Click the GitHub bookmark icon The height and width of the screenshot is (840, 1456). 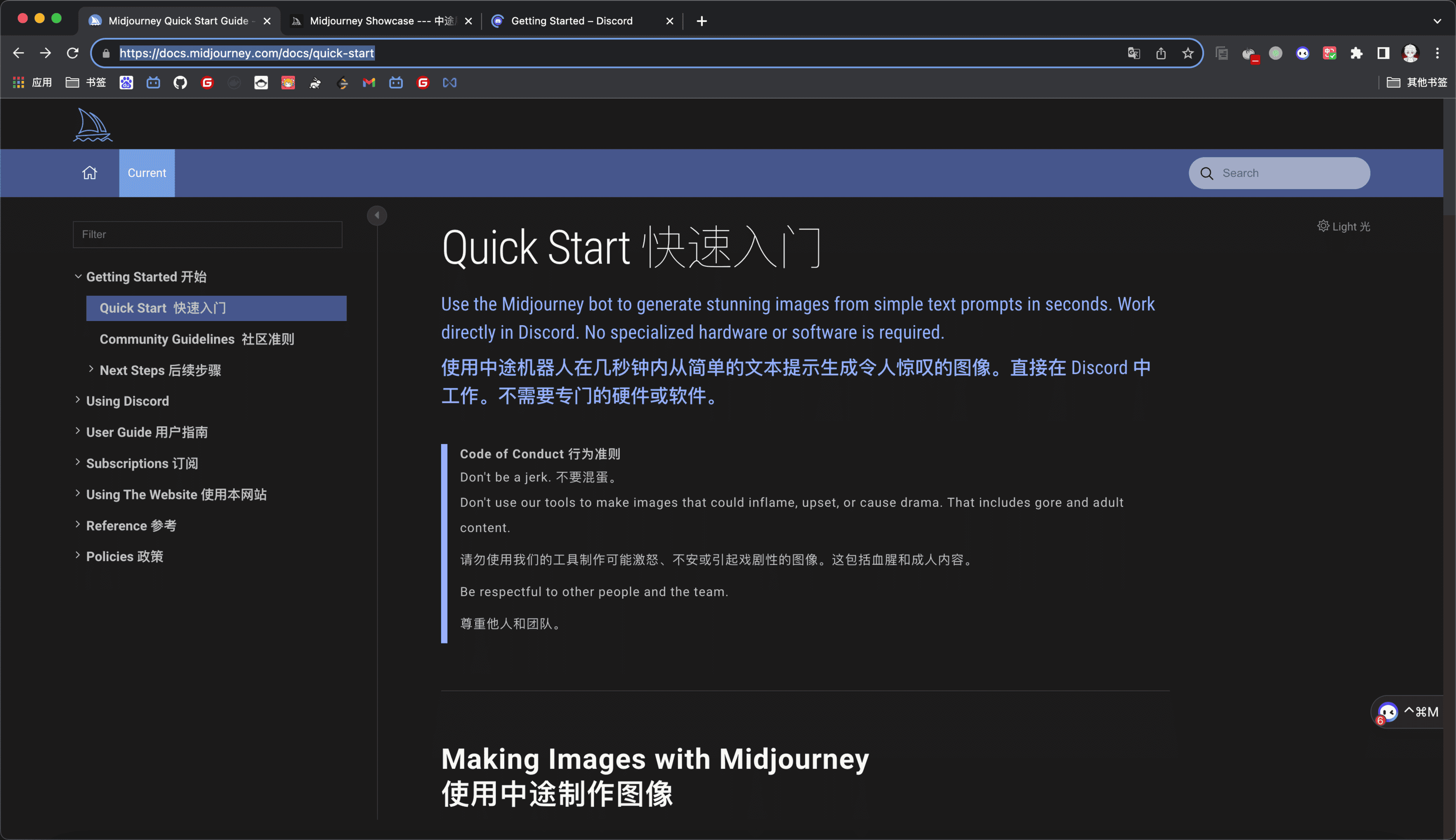(x=180, y=82)
